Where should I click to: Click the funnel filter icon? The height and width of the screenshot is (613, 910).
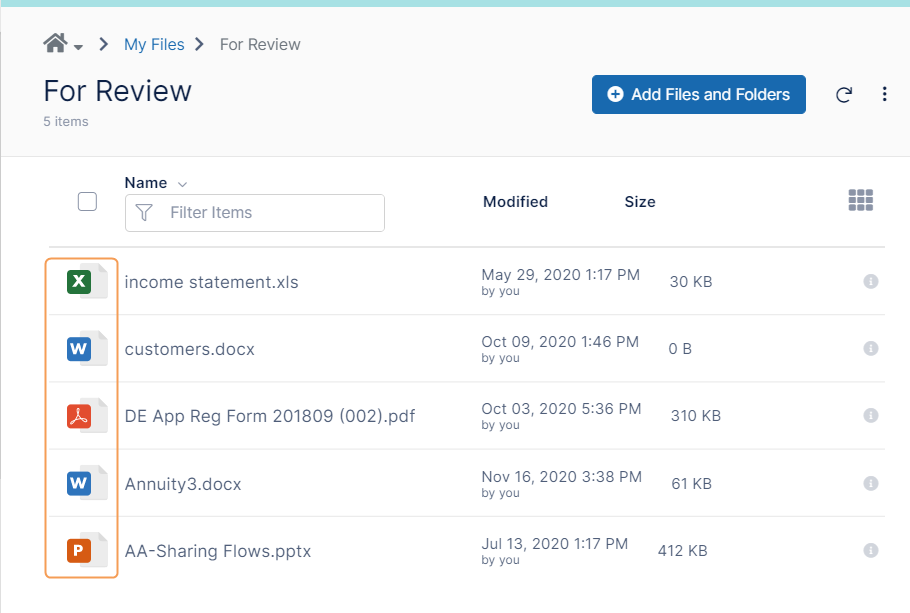[144, 212]
